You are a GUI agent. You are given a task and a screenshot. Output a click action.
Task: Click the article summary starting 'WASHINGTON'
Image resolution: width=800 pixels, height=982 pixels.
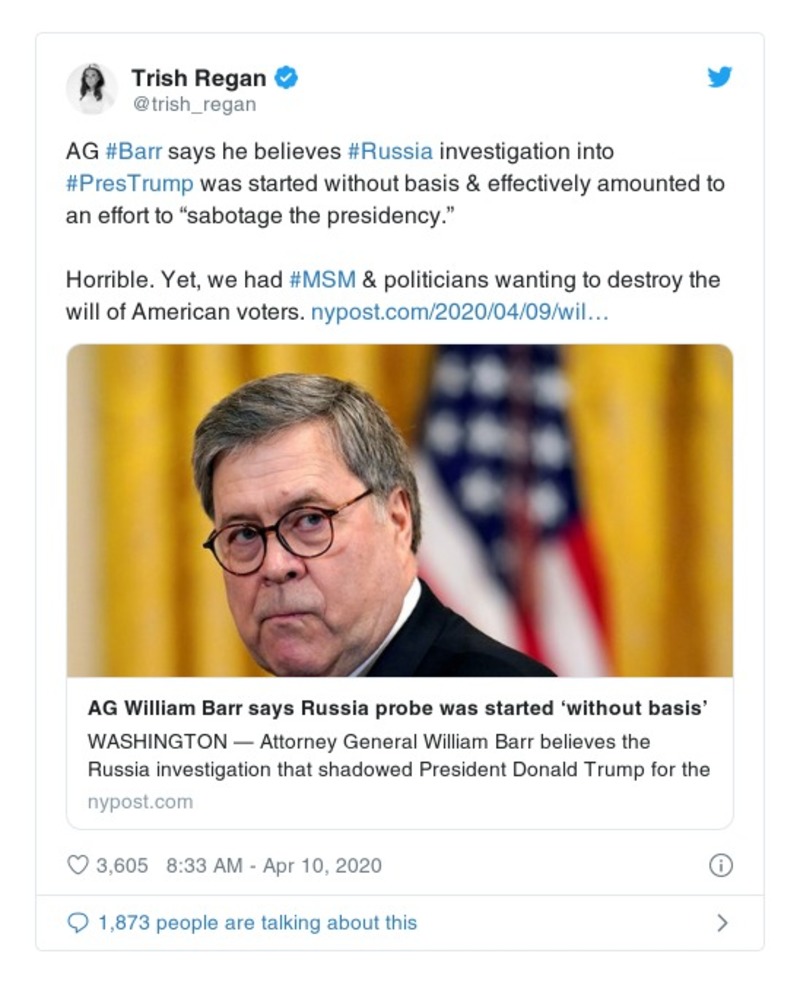[x=398, y=756]
